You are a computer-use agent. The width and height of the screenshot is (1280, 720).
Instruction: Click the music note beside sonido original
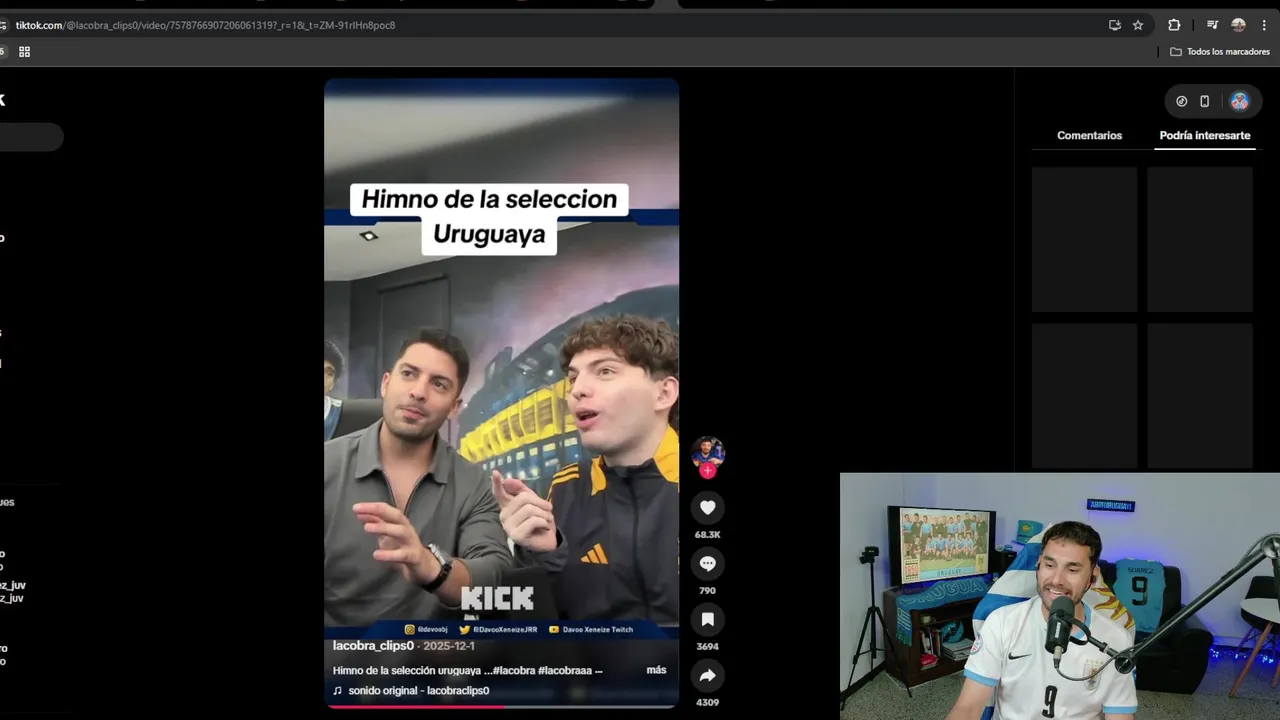click(338, 691)
